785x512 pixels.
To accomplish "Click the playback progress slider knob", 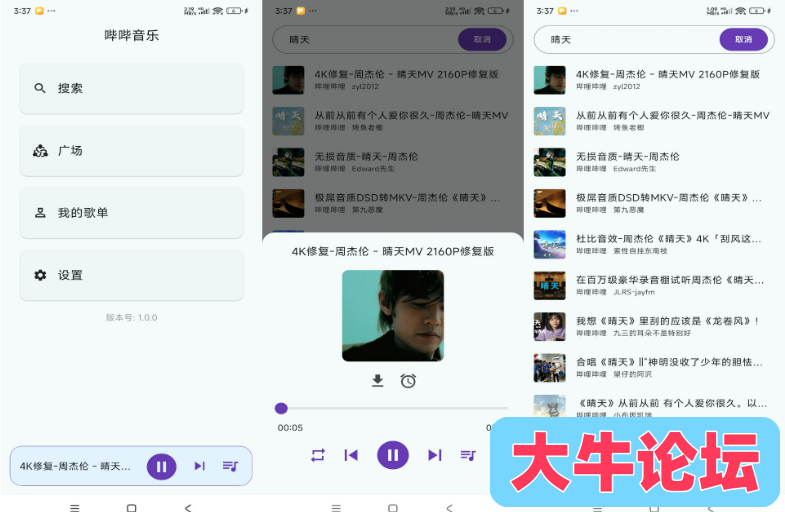I will pyautogui.click(x=281, y=408).
